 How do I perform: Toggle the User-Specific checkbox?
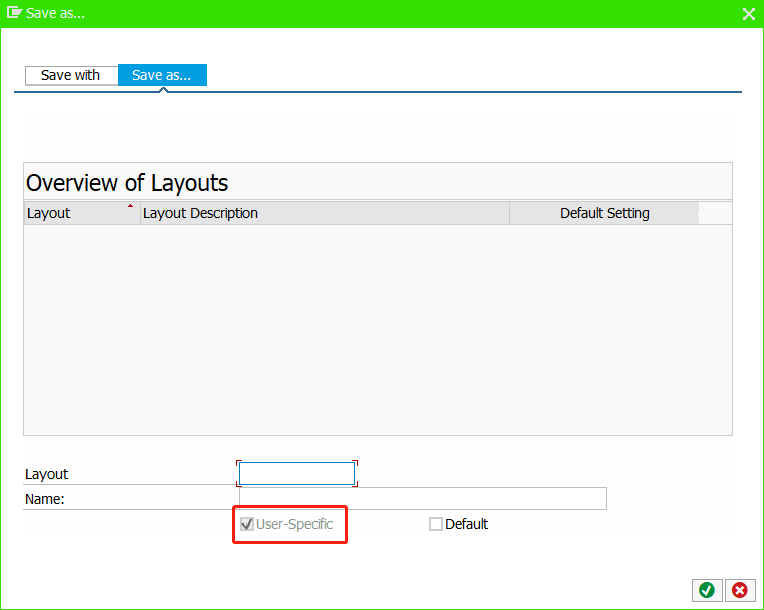click(247, 524)
